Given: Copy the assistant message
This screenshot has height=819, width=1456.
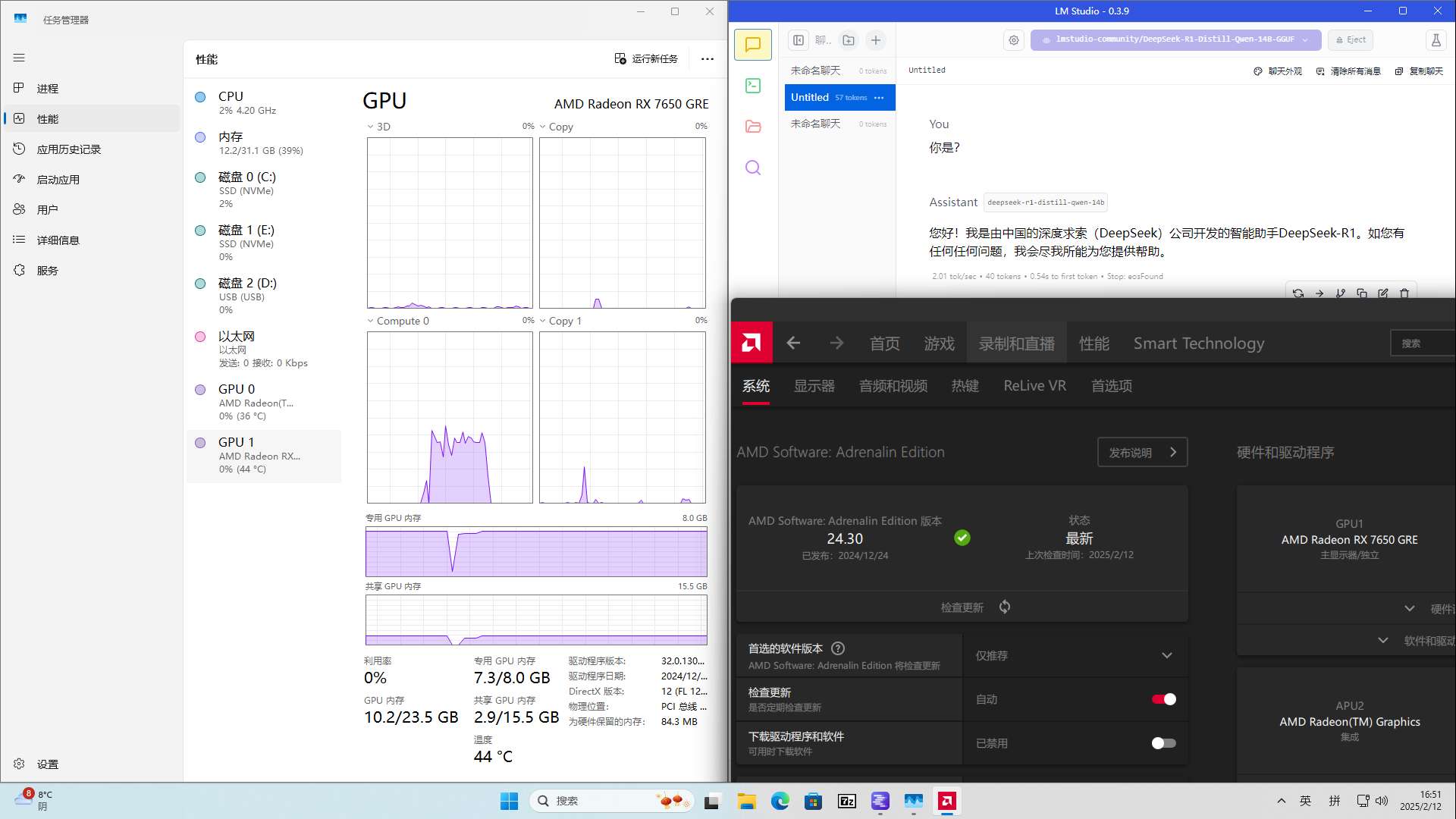Looking at the screenshot, I should point(1362,293).
